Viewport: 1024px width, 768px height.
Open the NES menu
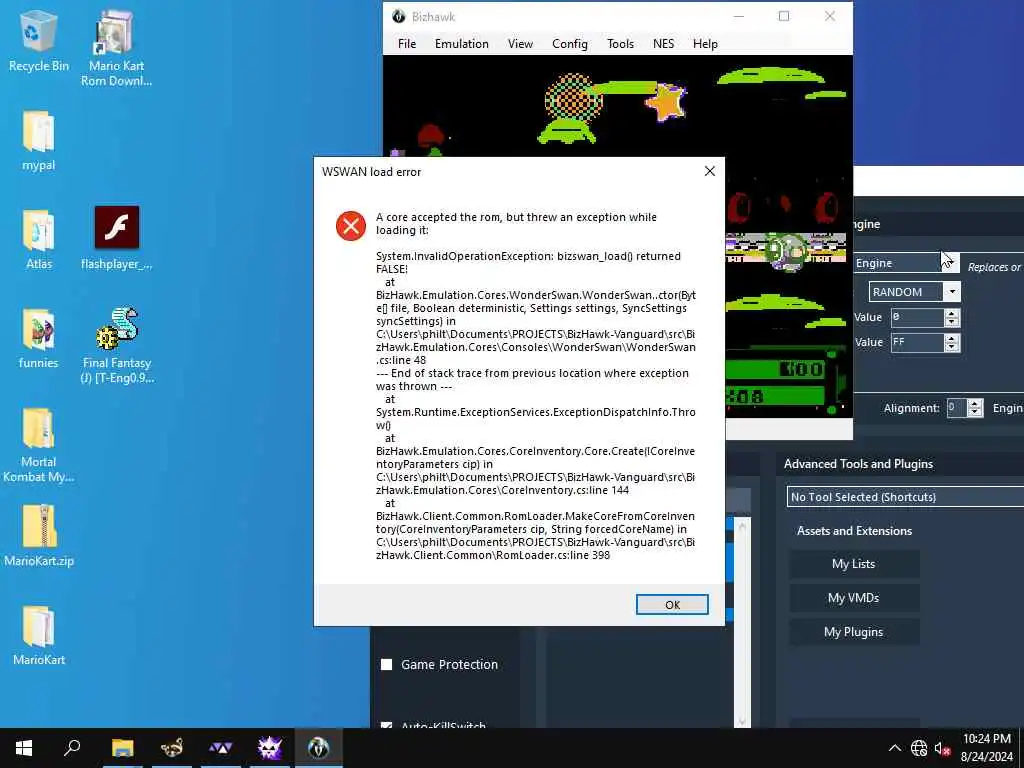pos(664,44)
